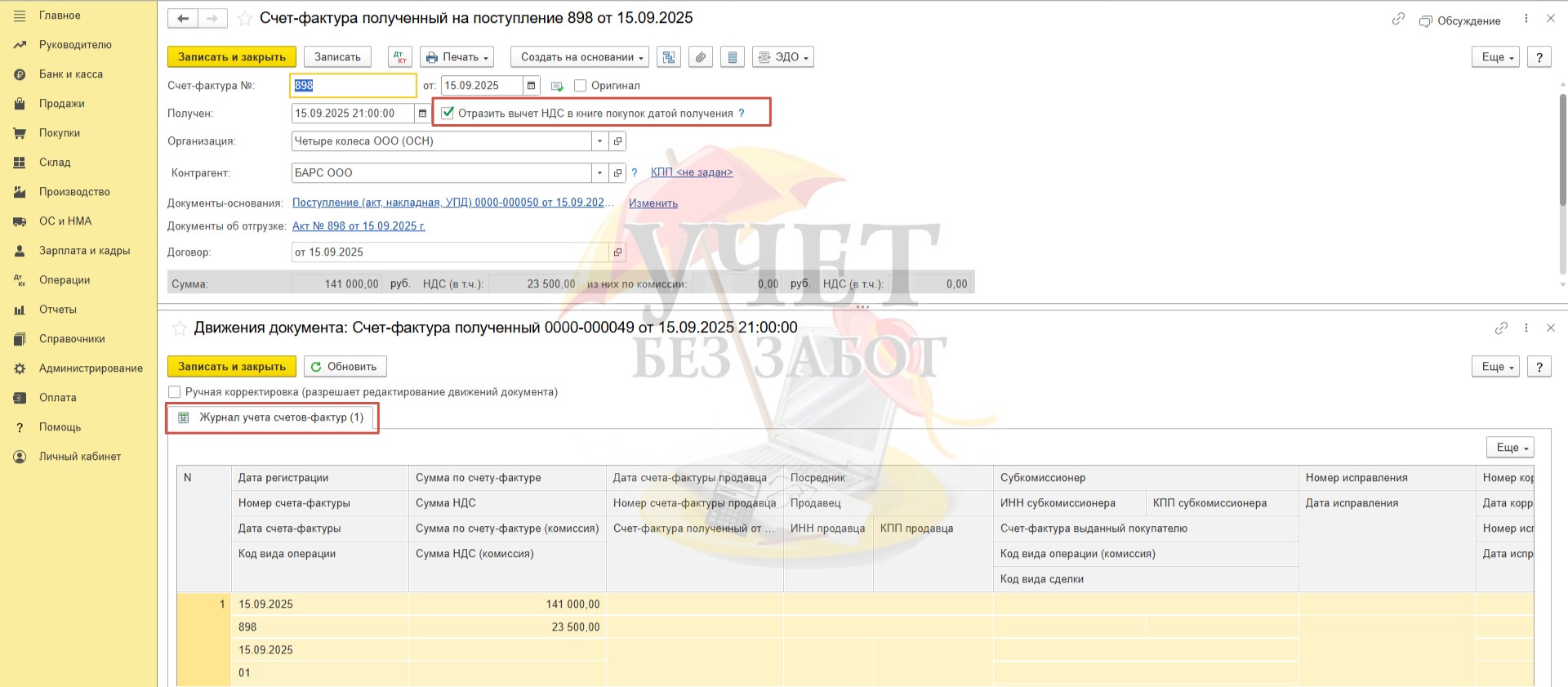The image size is (1568, 687).
Task: Toggle the Оригинал checkbox
Action: pyautogui.click(x=581, y=86)
